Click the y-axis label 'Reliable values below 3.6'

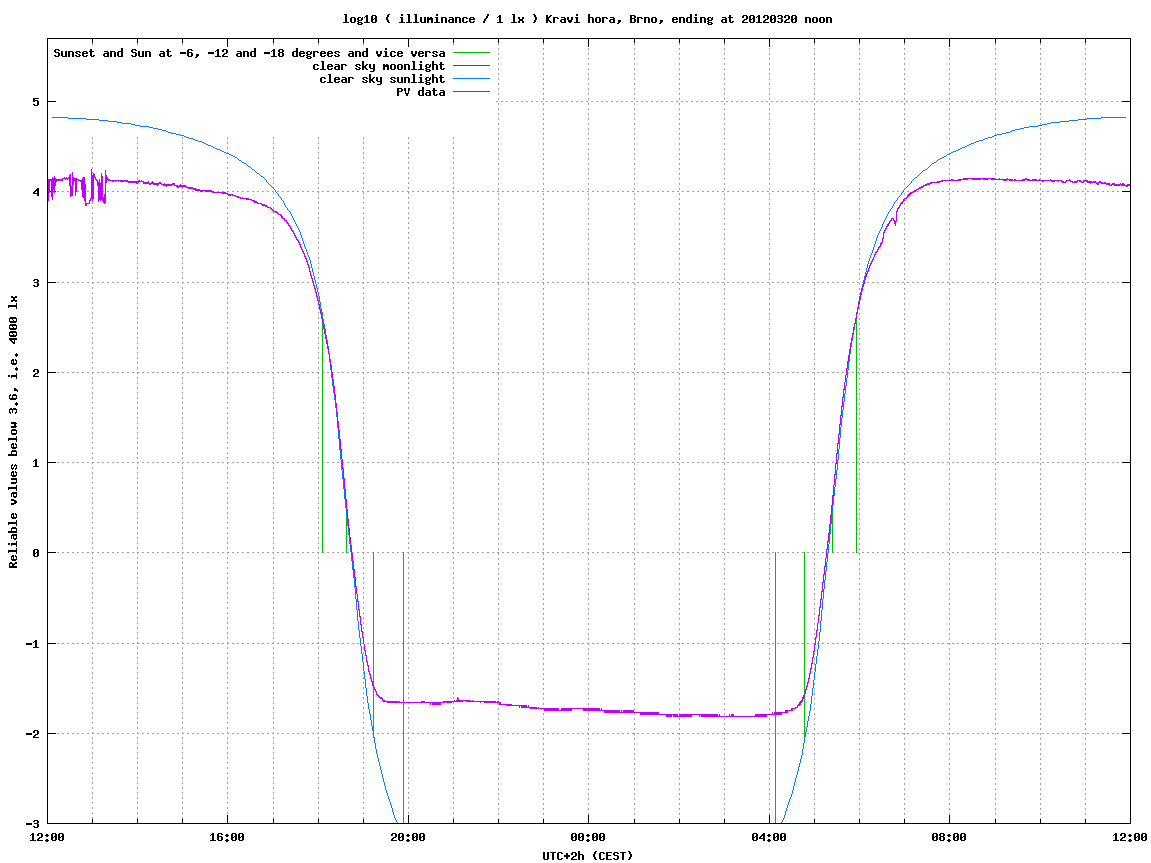13,432
